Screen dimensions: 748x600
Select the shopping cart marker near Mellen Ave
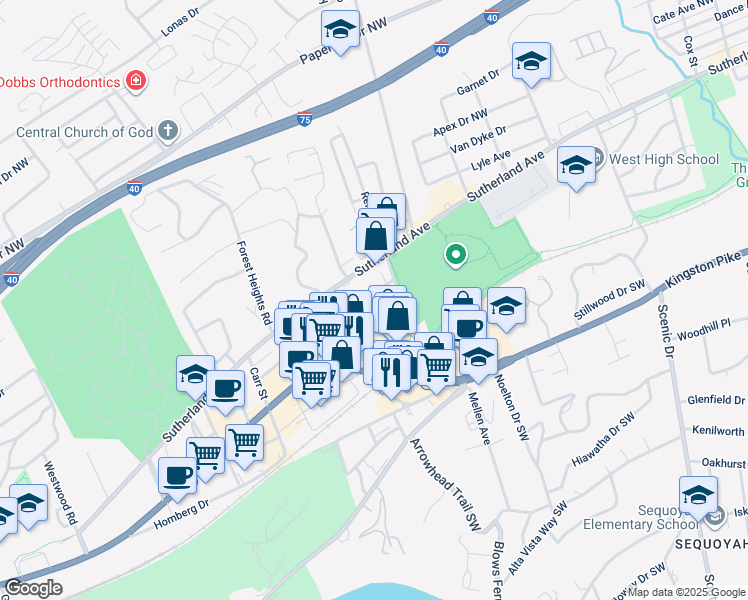point(436,369)
